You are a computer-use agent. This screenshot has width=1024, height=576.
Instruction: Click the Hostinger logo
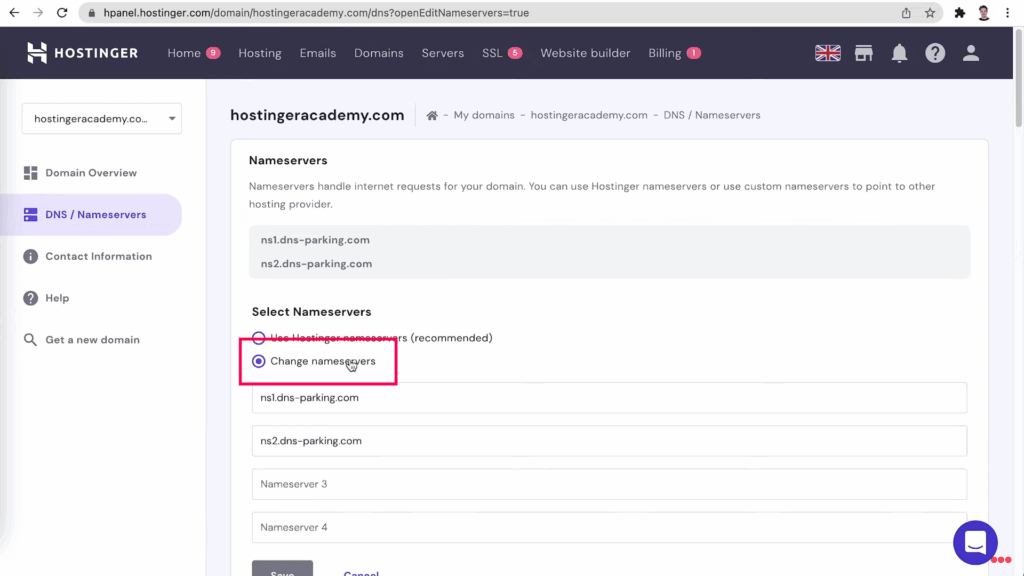(x=82, y=53)
